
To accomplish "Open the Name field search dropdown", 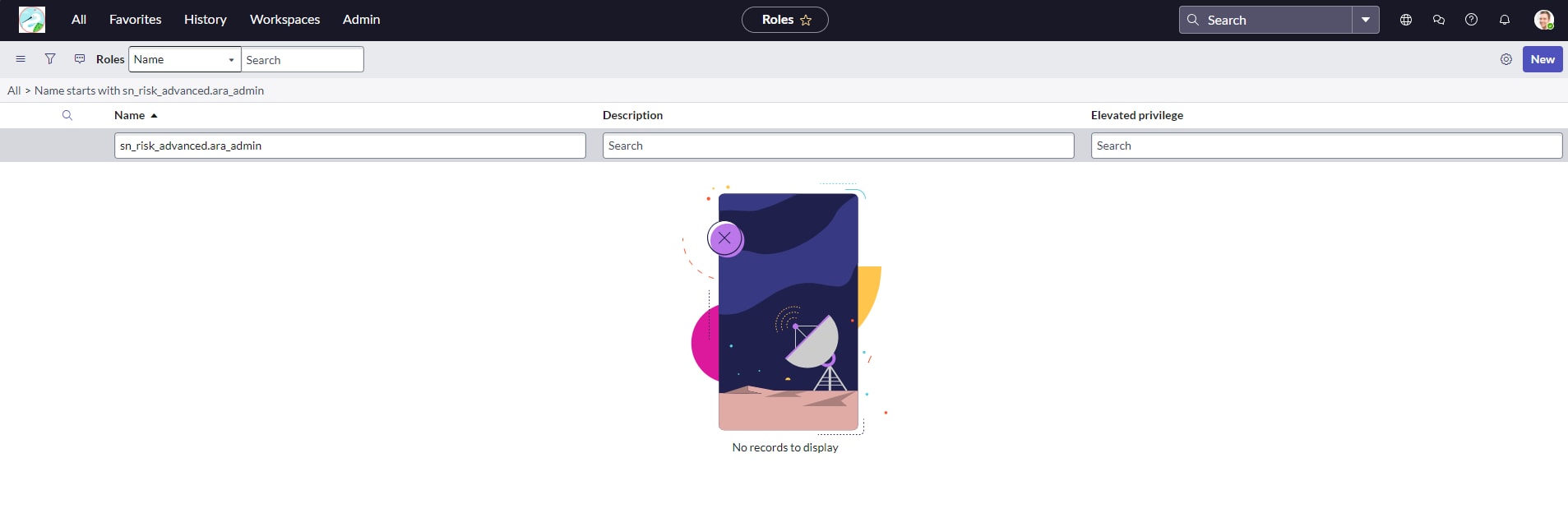I will [185, 59].
